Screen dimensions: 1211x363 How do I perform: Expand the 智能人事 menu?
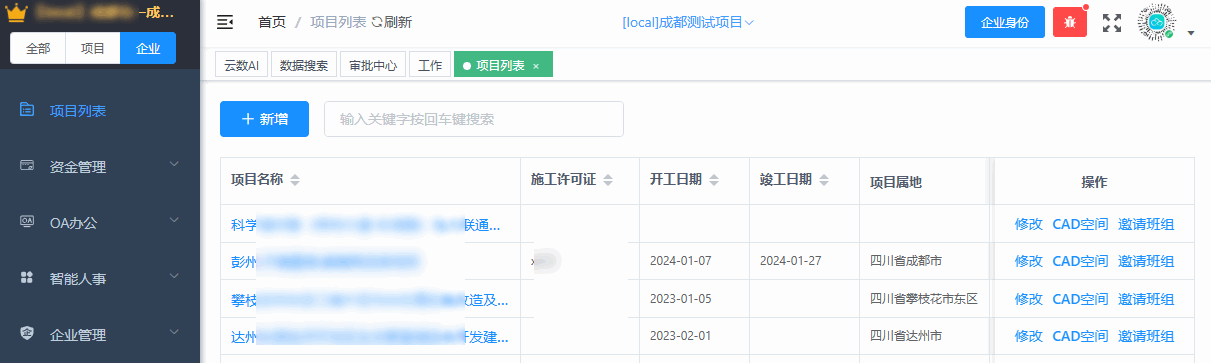pos(174,277)
